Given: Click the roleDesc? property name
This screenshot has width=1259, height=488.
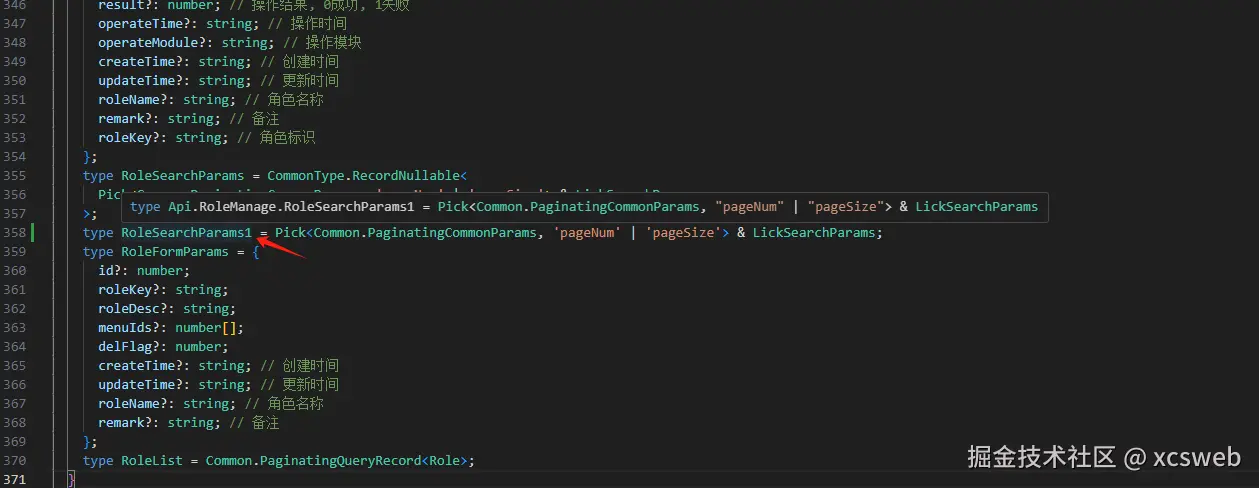Looking at the screenshot, I should tap(136, 308).
